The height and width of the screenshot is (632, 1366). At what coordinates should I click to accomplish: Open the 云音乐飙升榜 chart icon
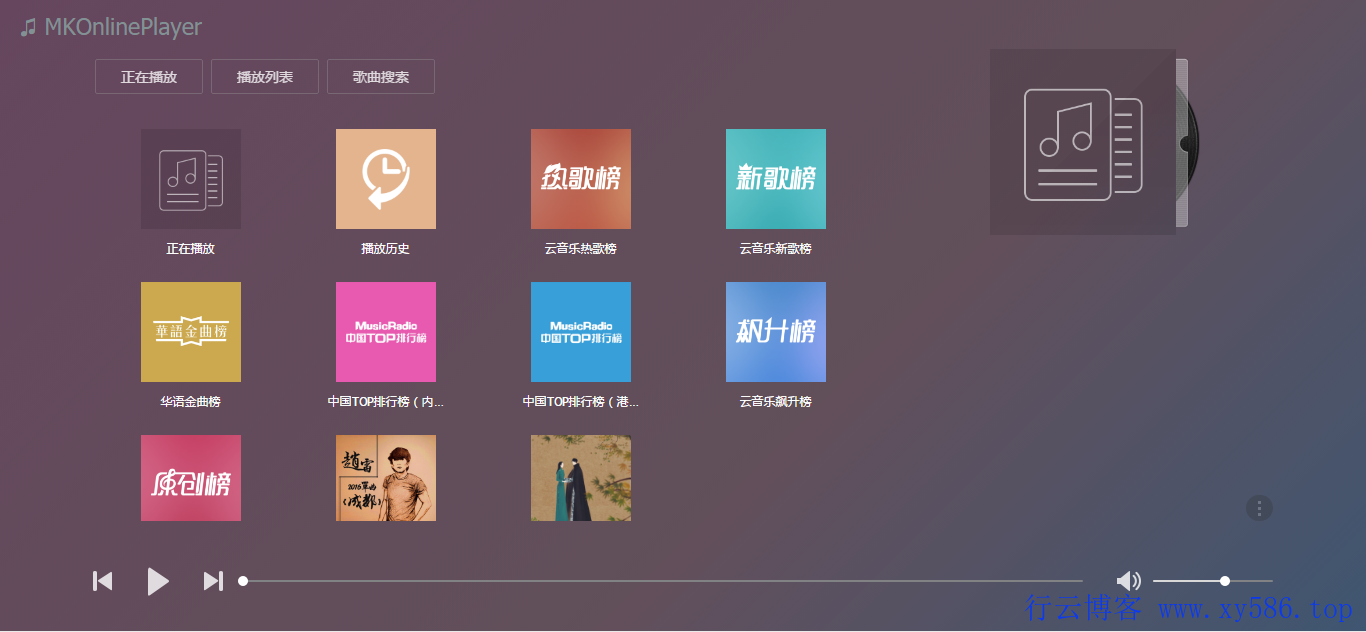coord(776,332)
